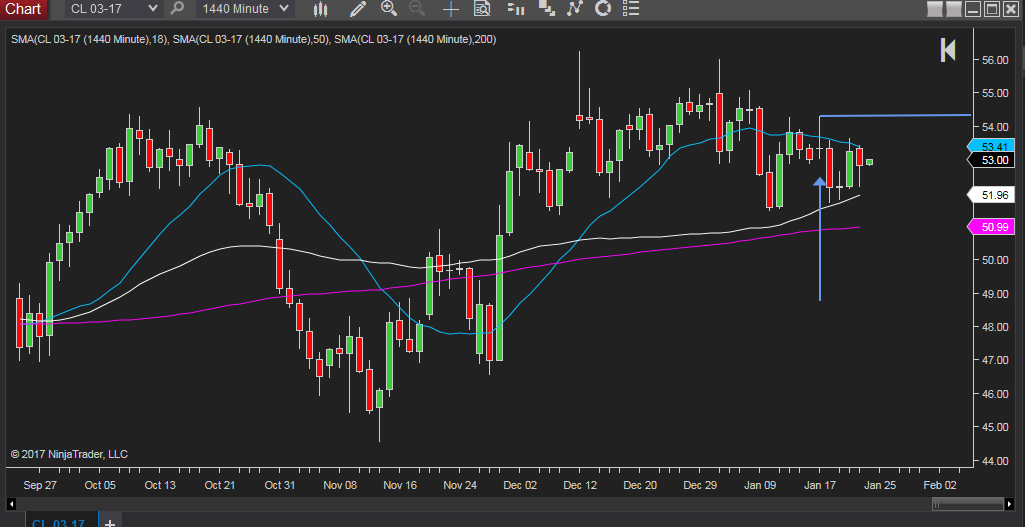This screenshot has width=1025, height=527.
Task: Open the Data Series bars icon
Action: 516,8
